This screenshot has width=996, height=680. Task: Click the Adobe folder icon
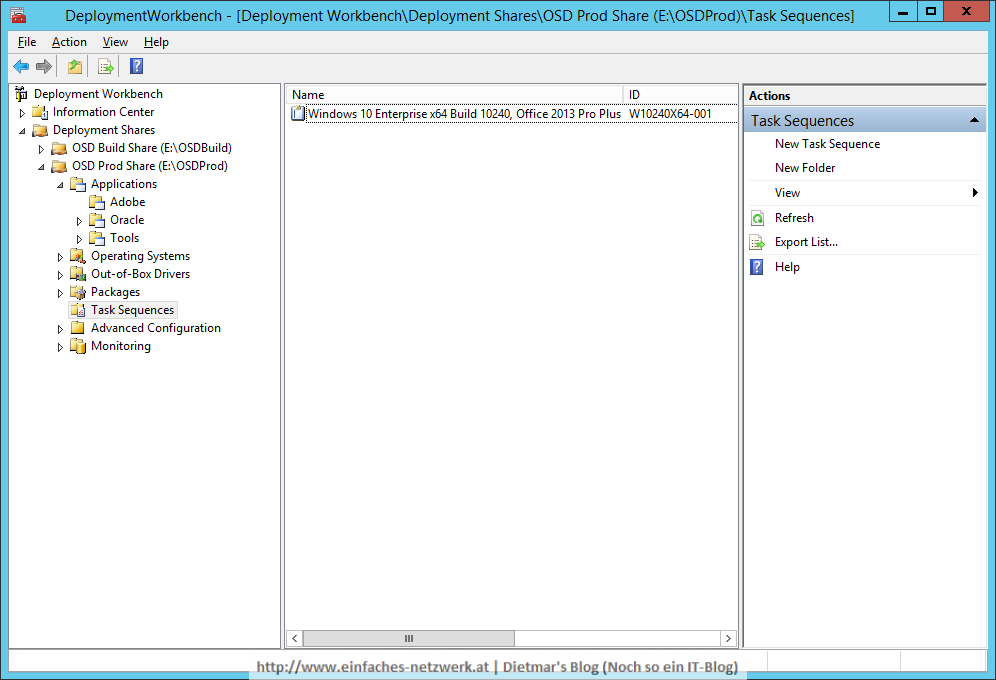pyautogui.click(x=97, y=202)
